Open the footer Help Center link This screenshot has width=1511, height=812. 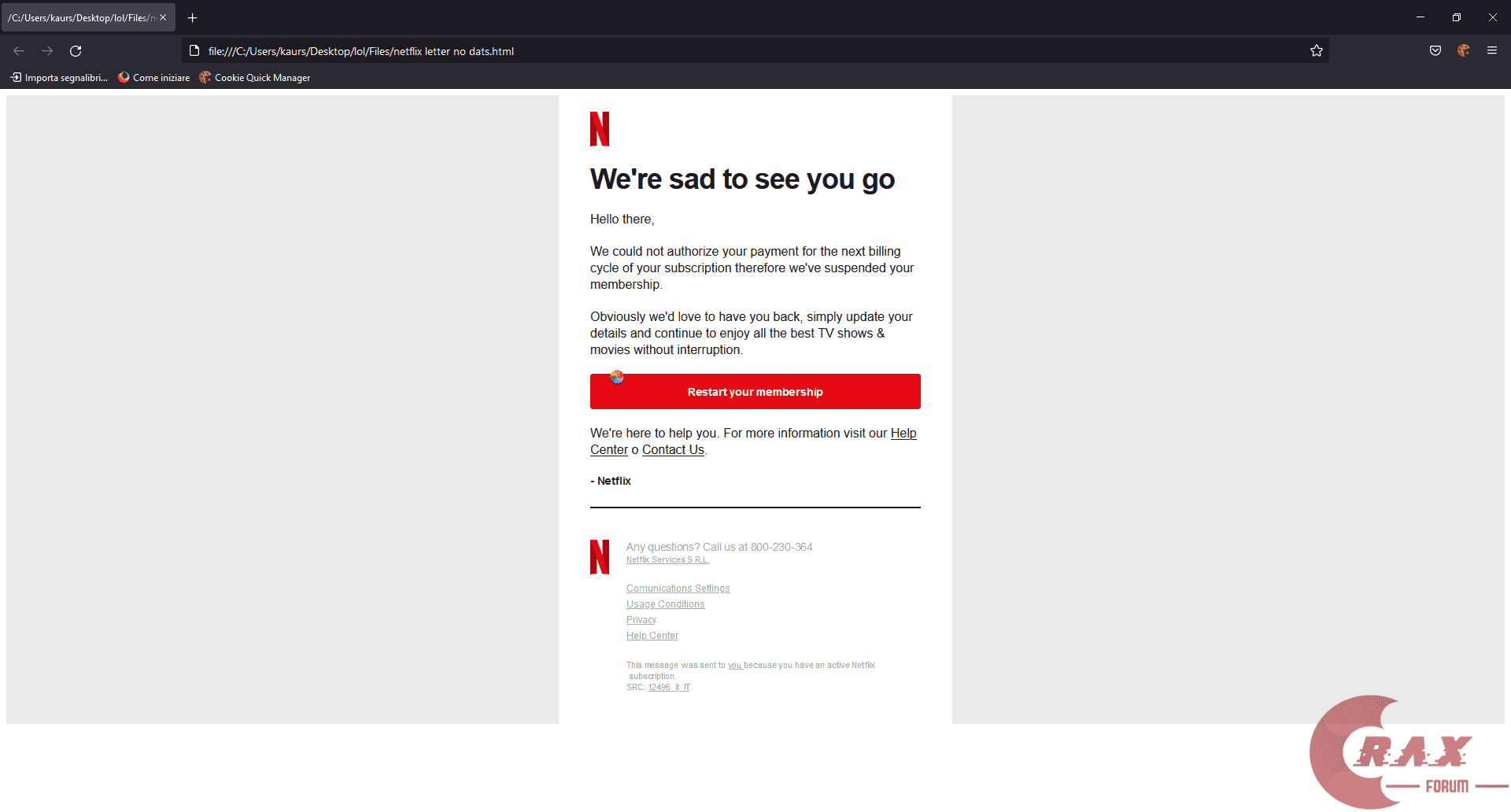652,636
